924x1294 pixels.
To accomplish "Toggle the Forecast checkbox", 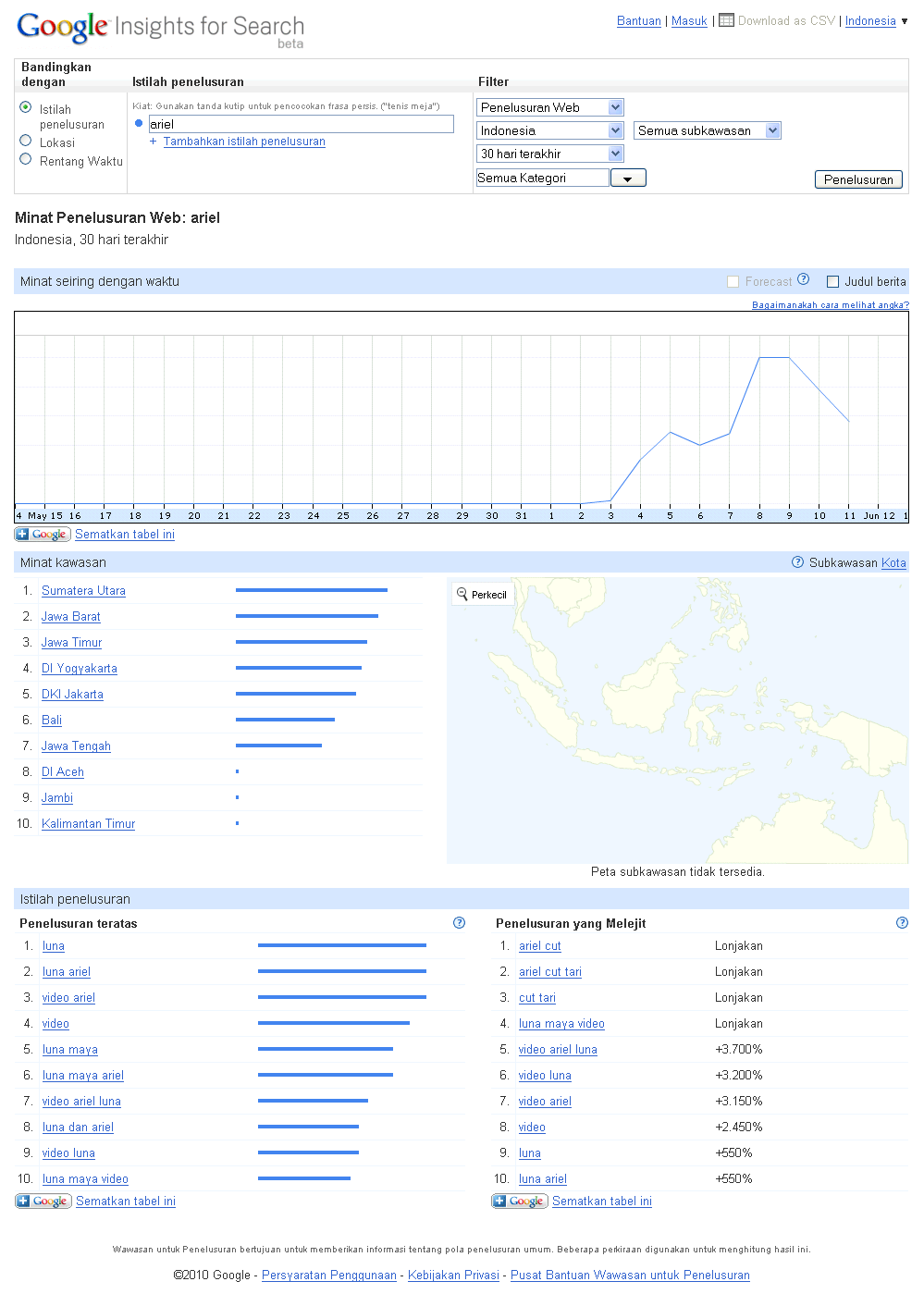I will pos(733,282).
